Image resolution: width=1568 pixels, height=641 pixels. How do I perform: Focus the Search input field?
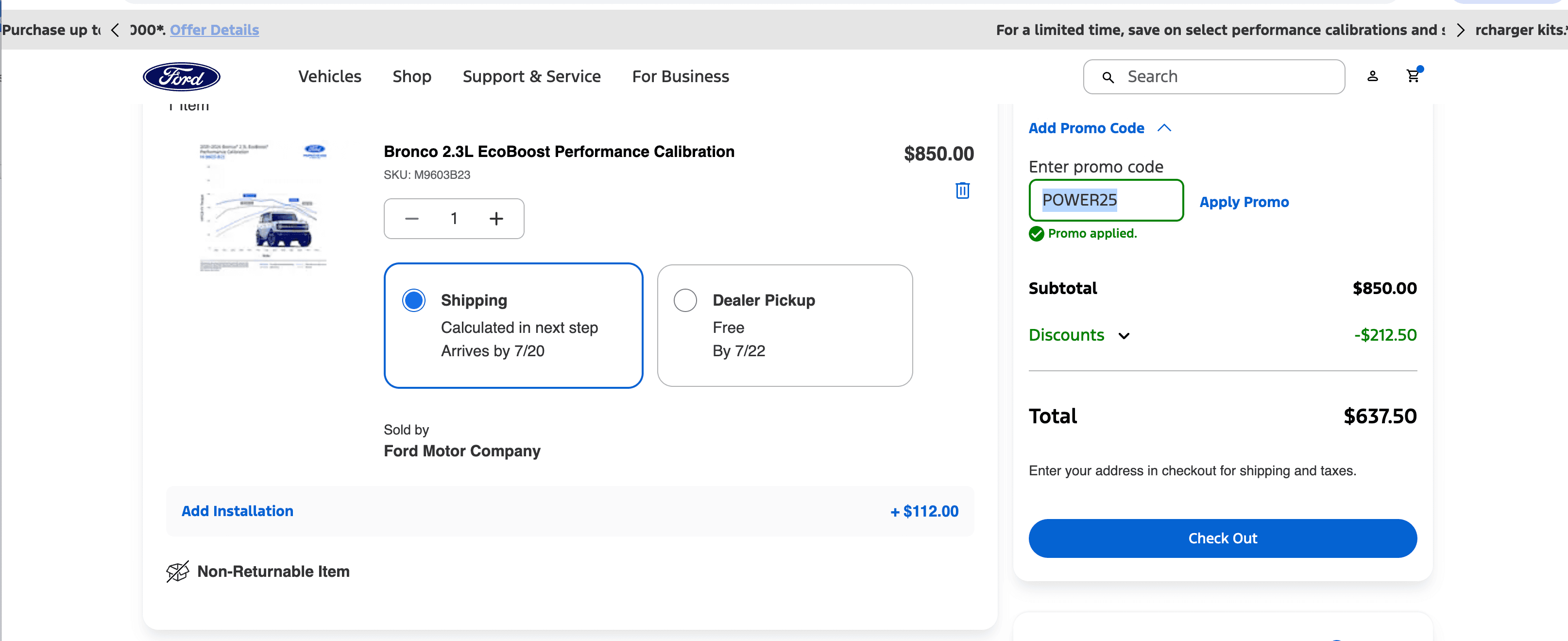pos(1214,77)
